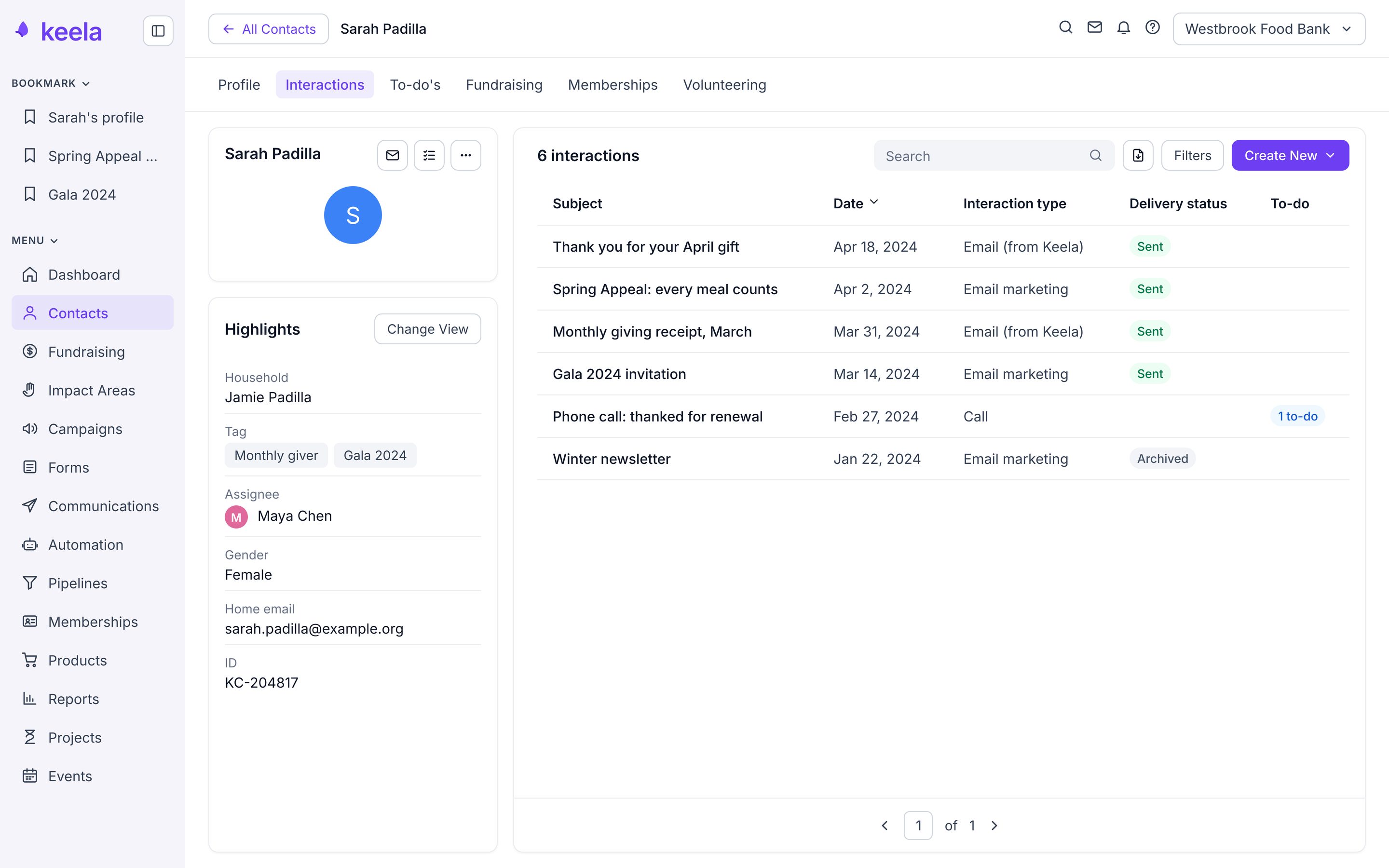Select the Monthly giver tag
The width and height of the screenshot is (1389, 868).
[x=276, y=455]
